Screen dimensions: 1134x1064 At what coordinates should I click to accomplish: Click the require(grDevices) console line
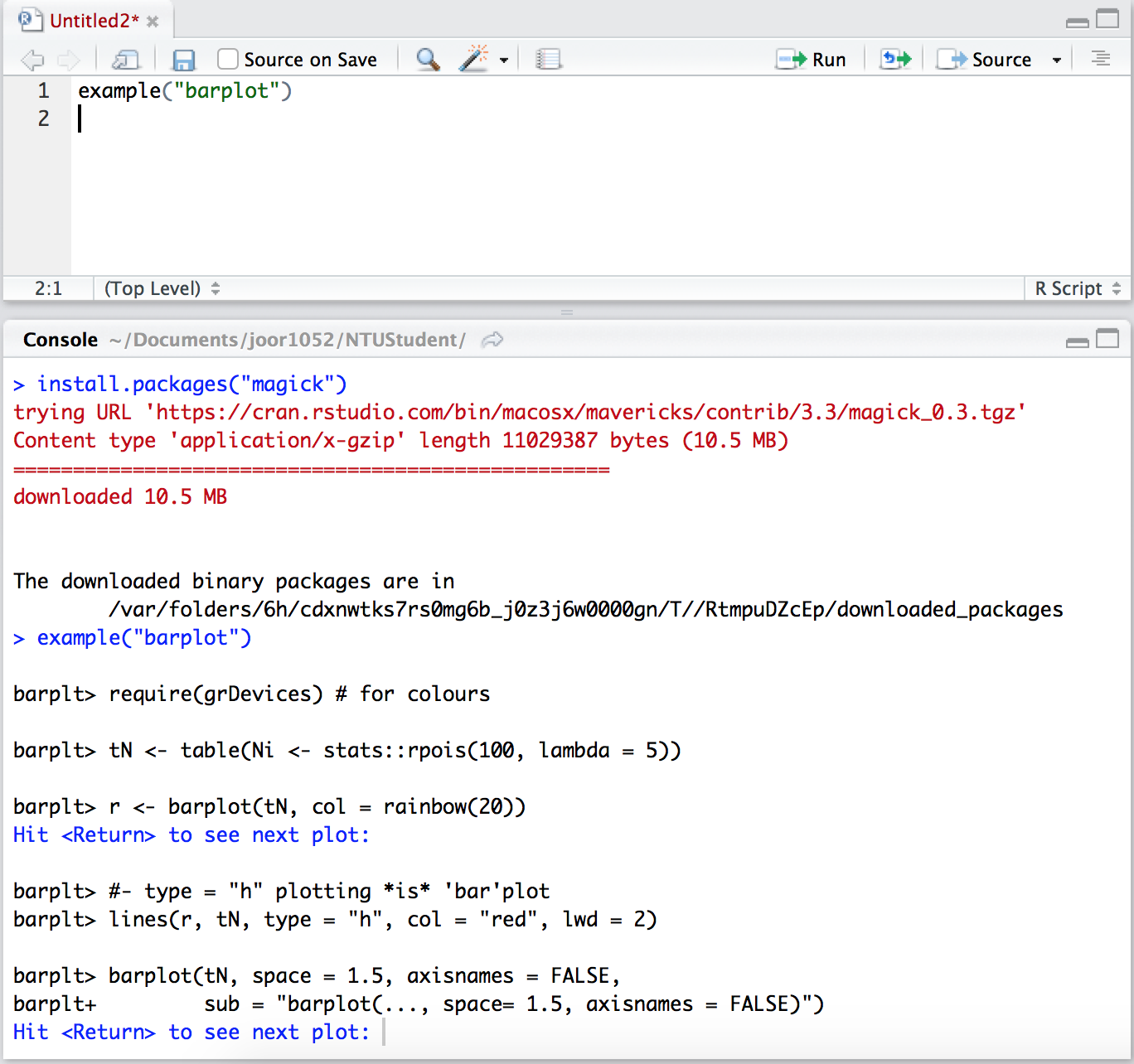(252, 694)
